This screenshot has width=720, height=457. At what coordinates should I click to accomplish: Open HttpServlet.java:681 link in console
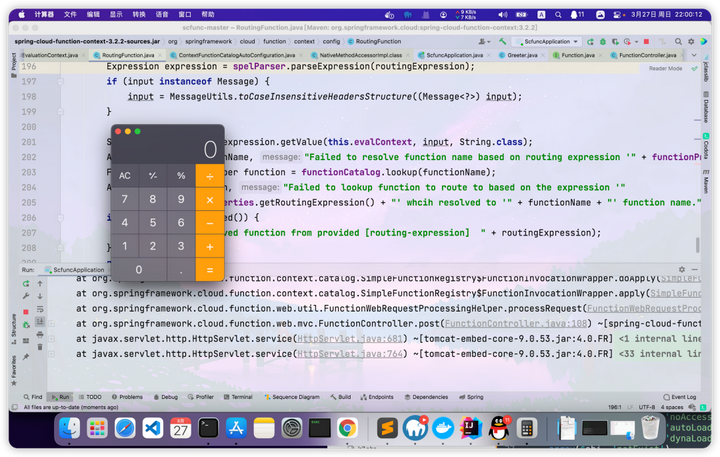(x=350, y=339)
